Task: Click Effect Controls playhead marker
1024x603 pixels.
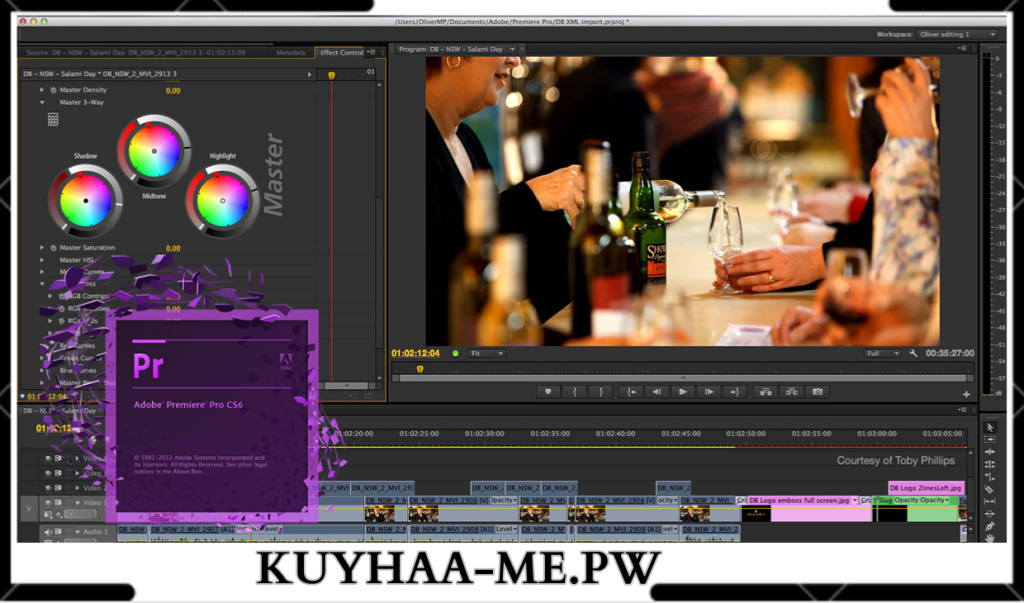Action: (331, 76)
